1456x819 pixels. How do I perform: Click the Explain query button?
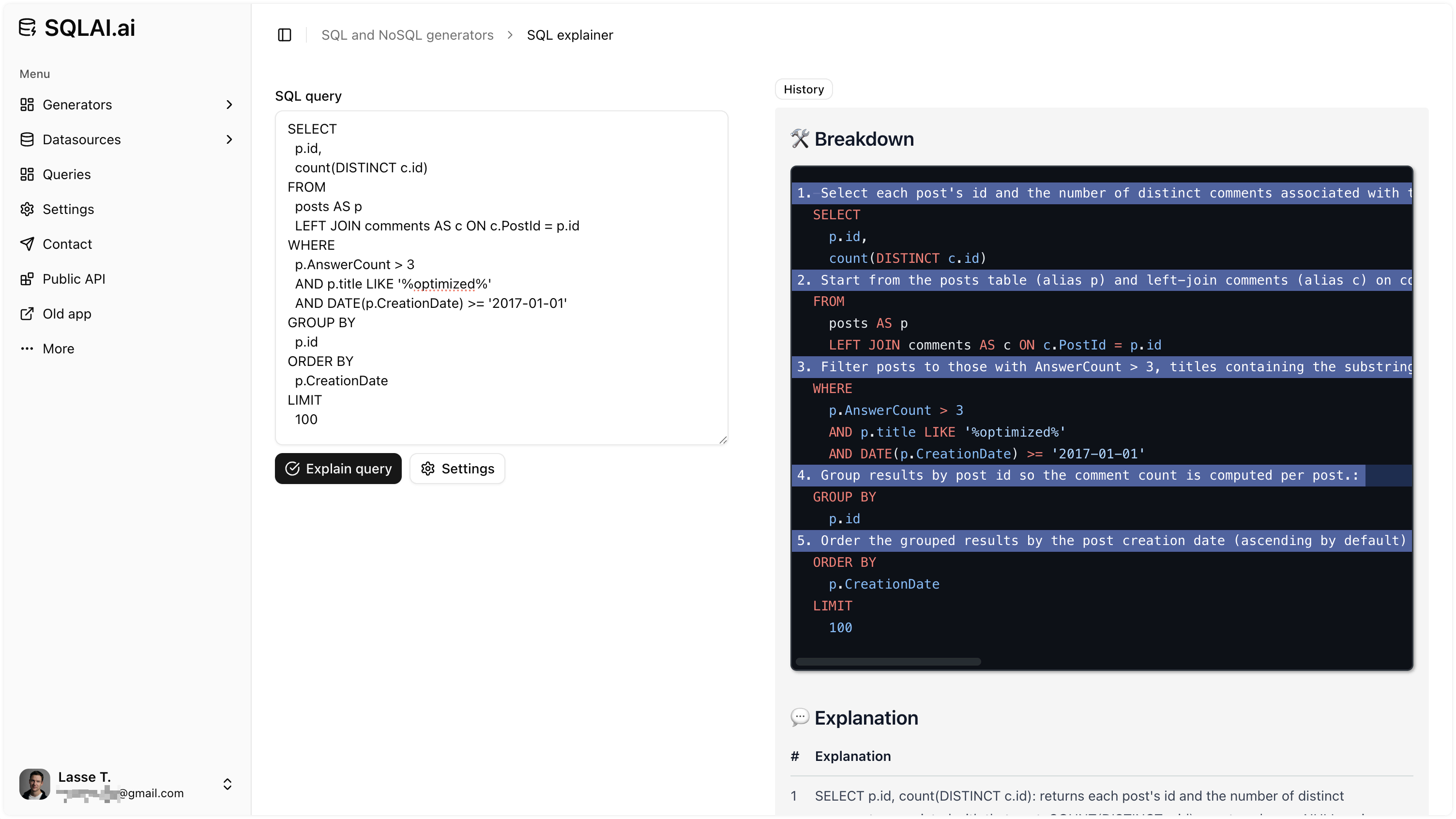338,469
